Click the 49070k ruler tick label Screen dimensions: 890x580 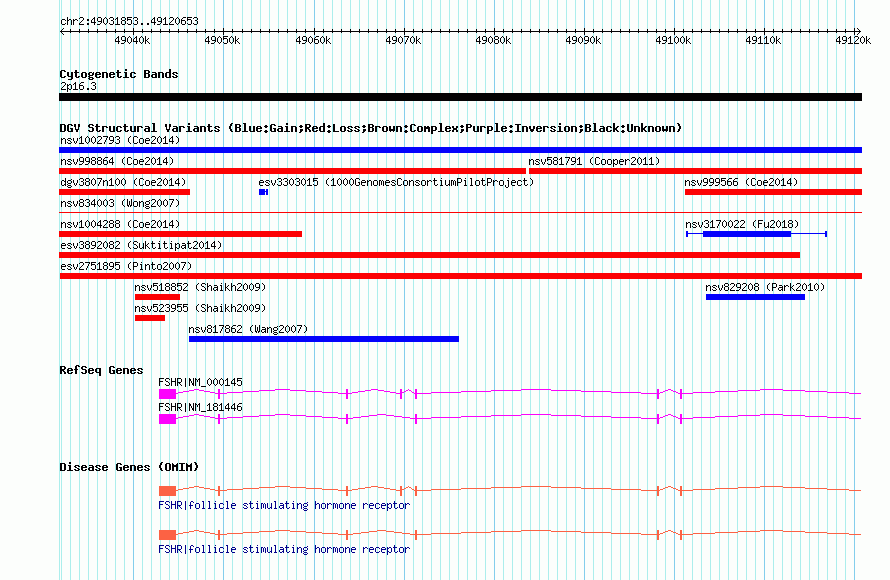point(403,40)
